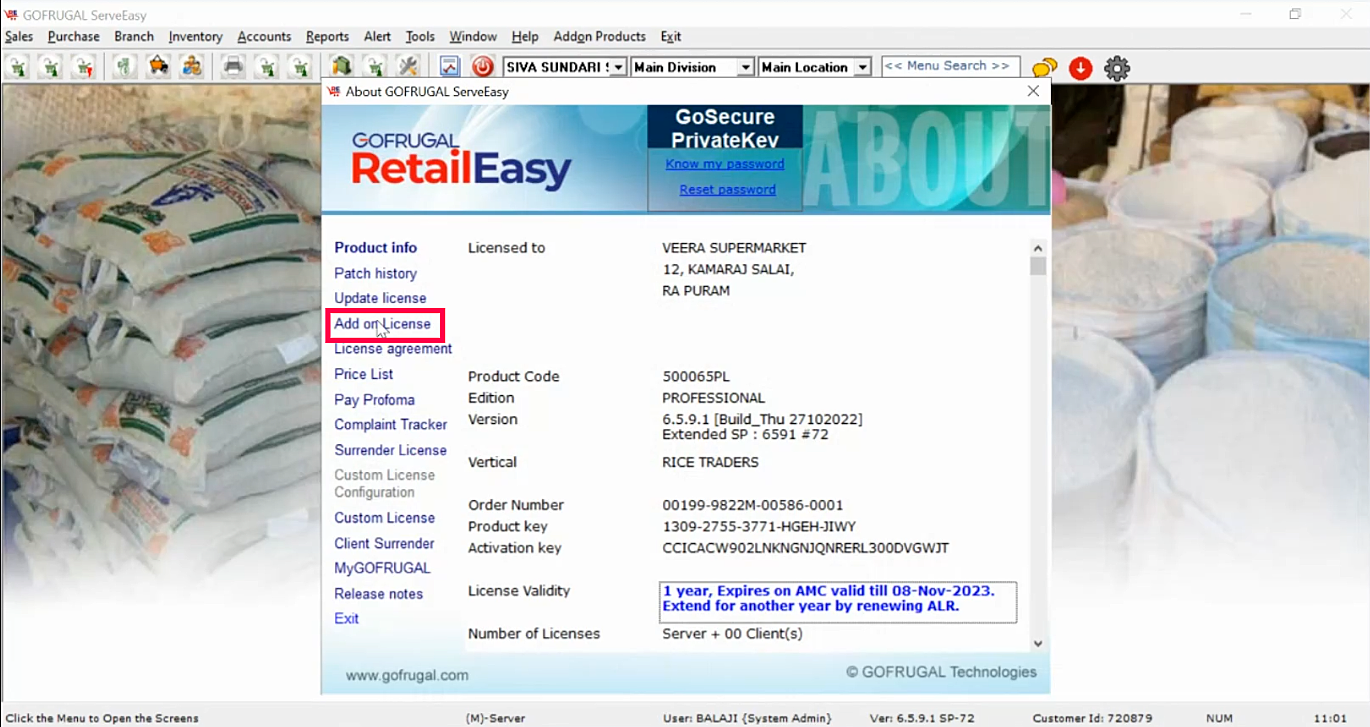The height and width of the screenshot is (727, 1370).
Task: Click the VEERA SUPERMARKET licensee name
Action: pos(734,248)
